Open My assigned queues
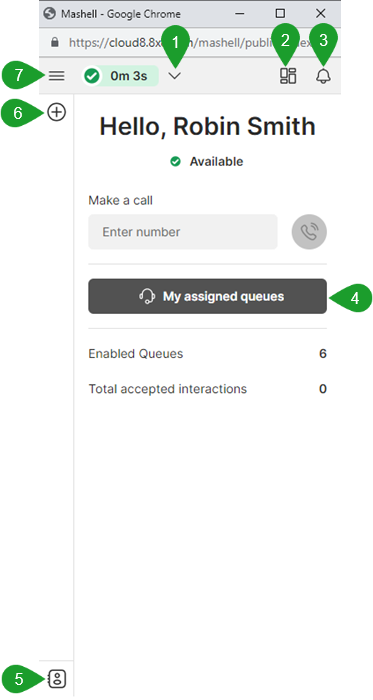Screen dimensions: 373x700 tap(207, 296)
